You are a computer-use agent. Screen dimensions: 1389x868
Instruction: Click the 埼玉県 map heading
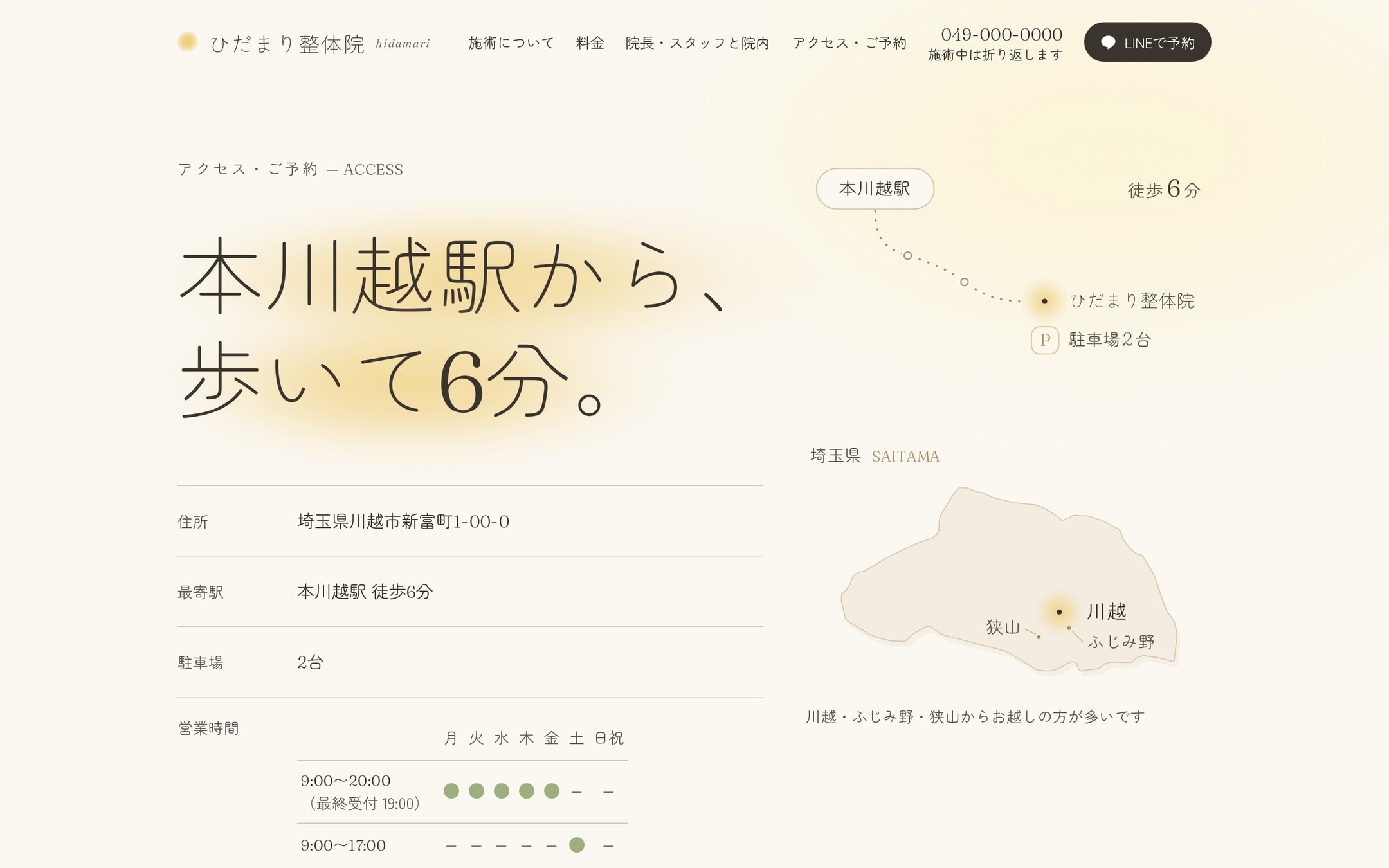click(x=835, y=455)
